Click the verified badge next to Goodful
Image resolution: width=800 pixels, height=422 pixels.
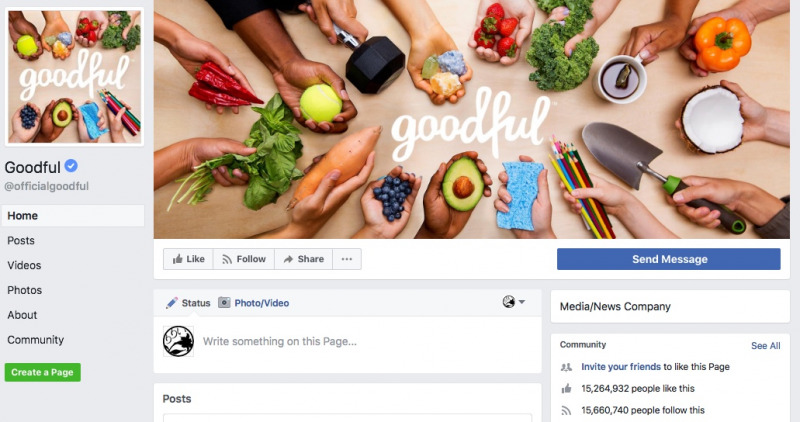[x=71, y=166]
